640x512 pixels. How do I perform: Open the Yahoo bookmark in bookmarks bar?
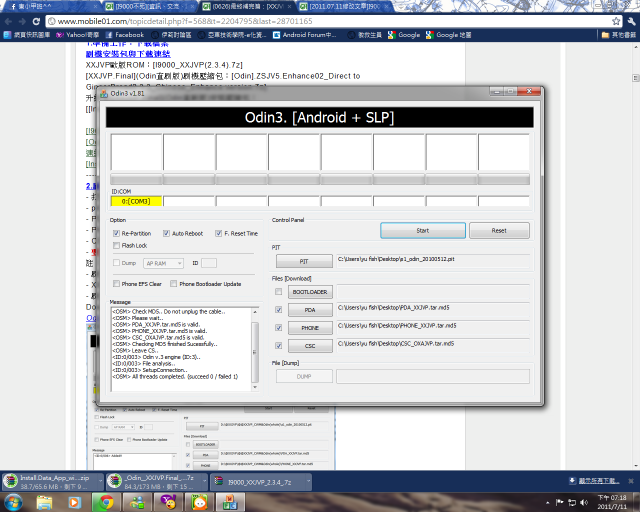(78, 35)
